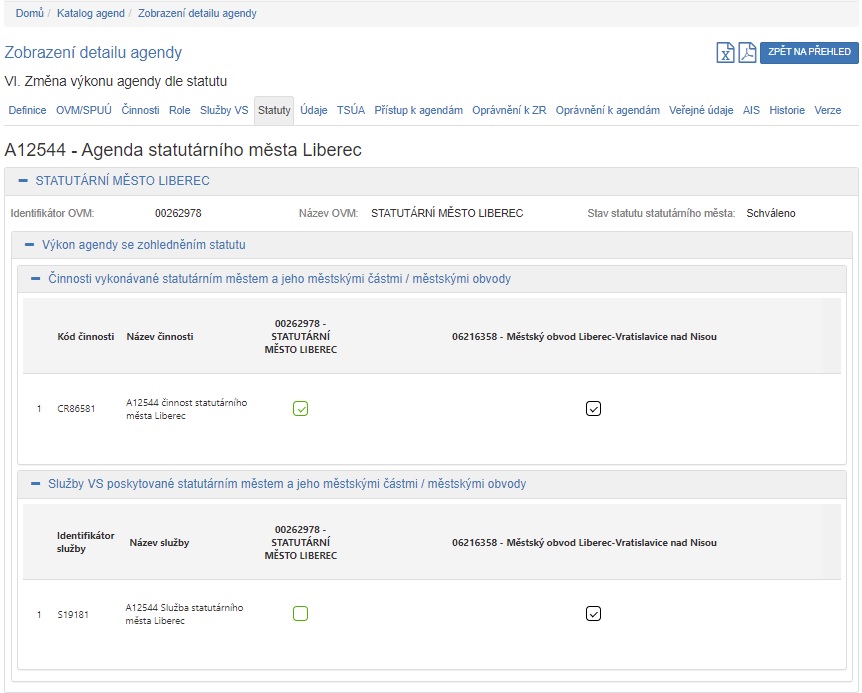862x693 pixels.
Task: Toggle CR86581 checkbox for Liberec-Vratislavice nad Nisou
Action: point(593,408)
